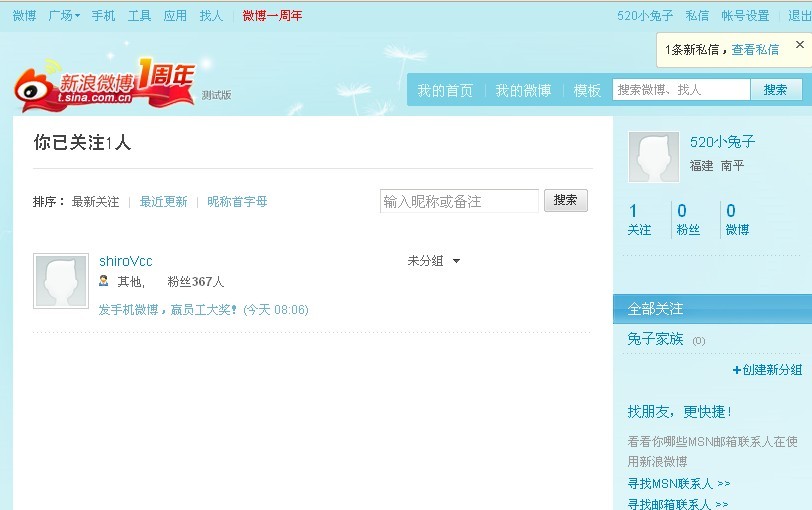Click 退出 to log out
The width and height of the screenshot is (812, 510).
click(x=800, y=16)
